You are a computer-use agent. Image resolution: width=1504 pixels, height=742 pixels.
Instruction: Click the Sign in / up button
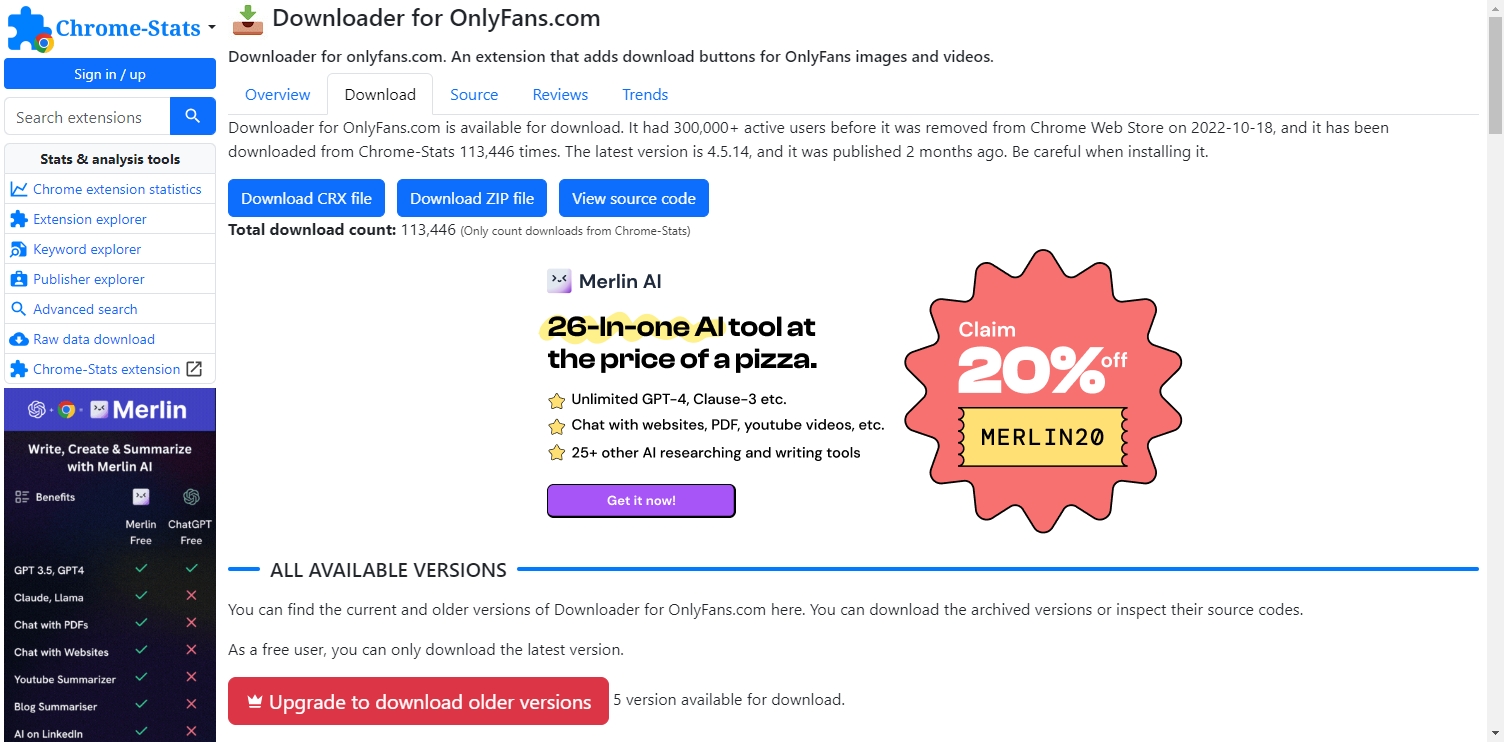click(x=110, y=74)
